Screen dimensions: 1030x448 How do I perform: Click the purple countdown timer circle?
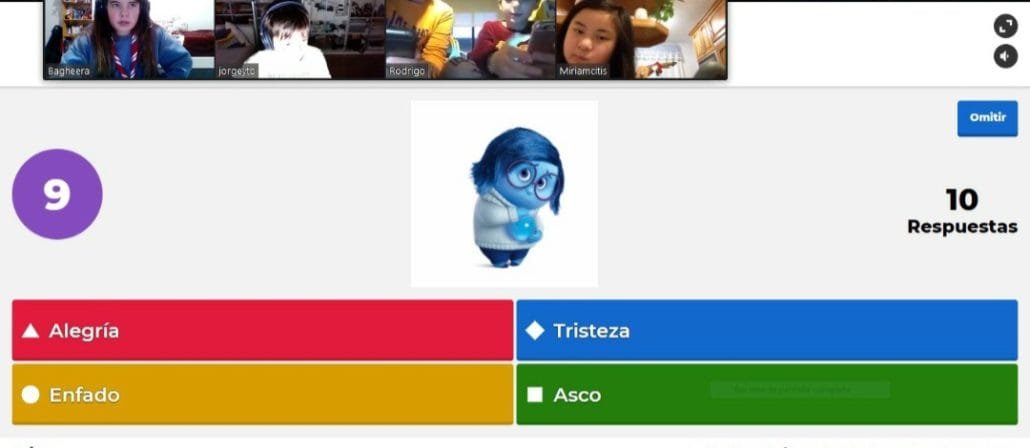(x=57, y=194)
